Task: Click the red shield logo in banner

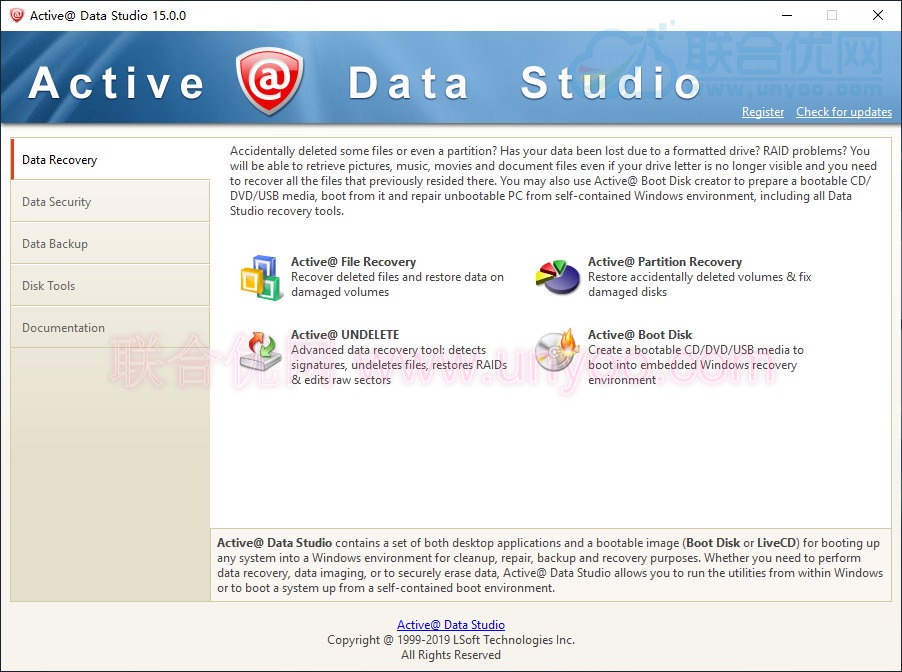Action: (269, 81)
